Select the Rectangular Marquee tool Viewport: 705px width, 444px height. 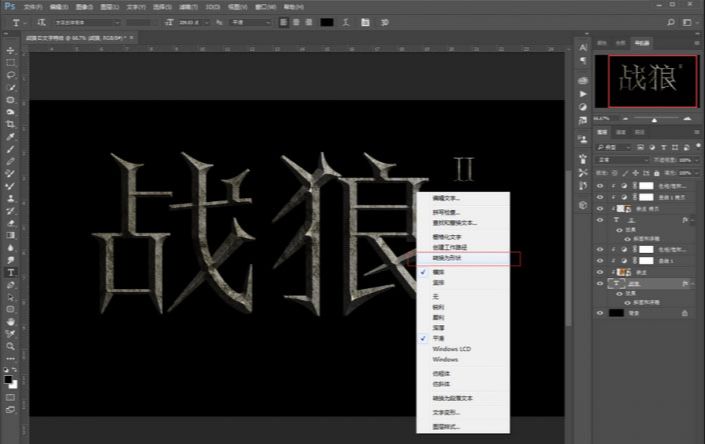10,62
